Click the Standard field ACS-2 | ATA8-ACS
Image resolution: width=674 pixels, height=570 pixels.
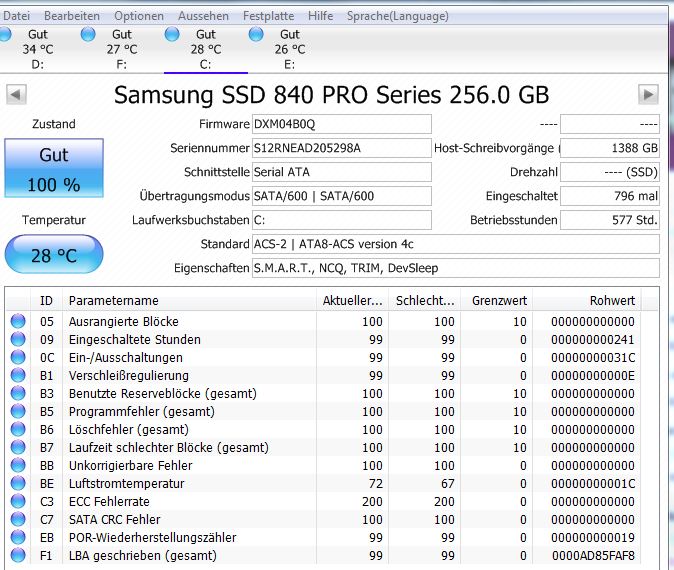click(x=456, y=244)
